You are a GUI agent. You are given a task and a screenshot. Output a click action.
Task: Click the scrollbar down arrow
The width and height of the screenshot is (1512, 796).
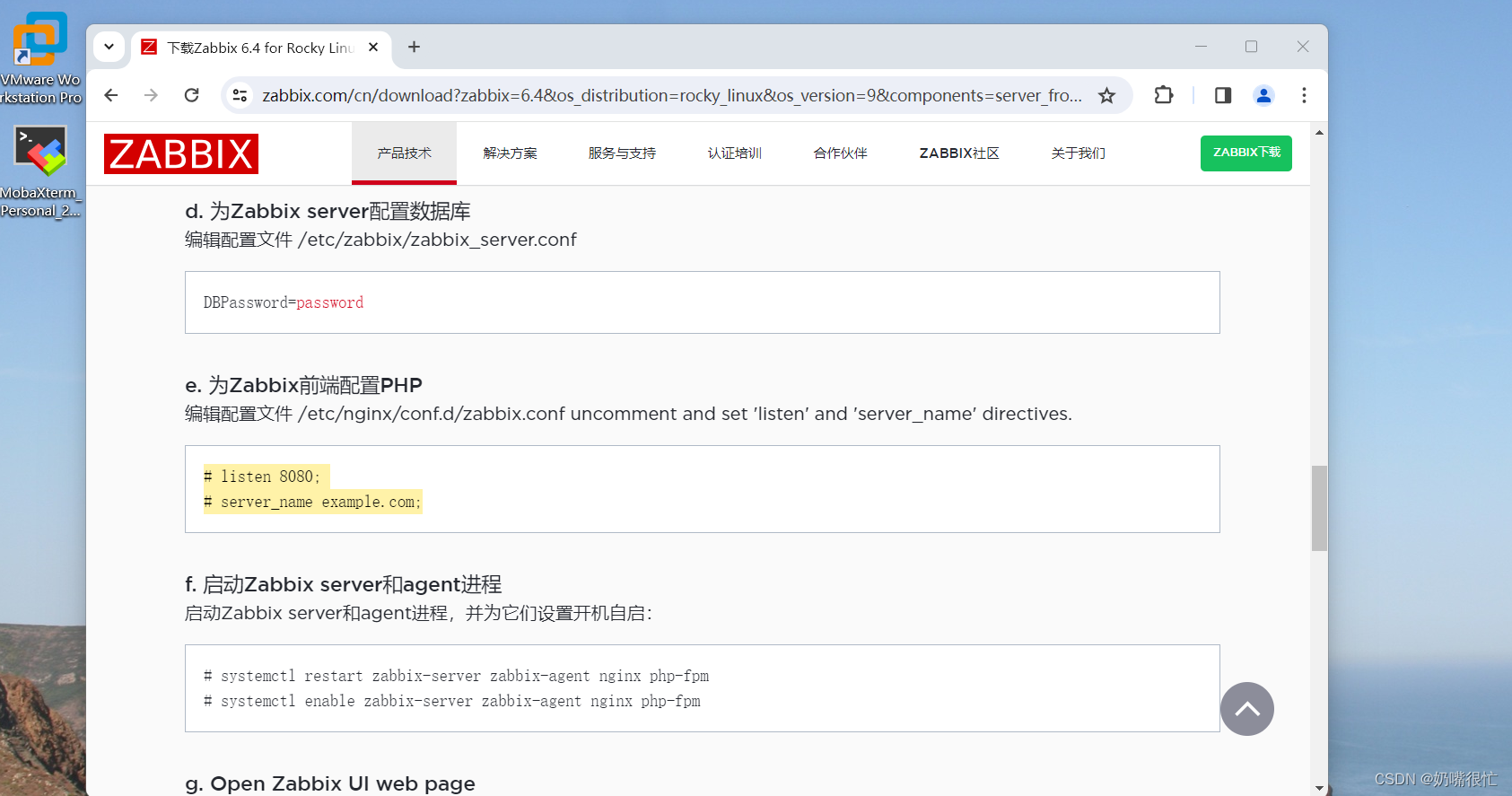(1319, 788)
